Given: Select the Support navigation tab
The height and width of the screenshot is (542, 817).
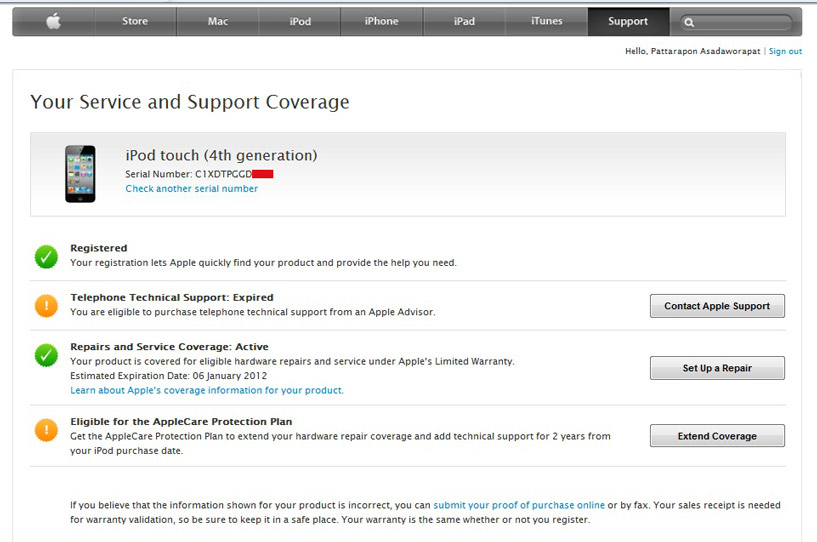Looking at the screenshot, I should [628, 22].
